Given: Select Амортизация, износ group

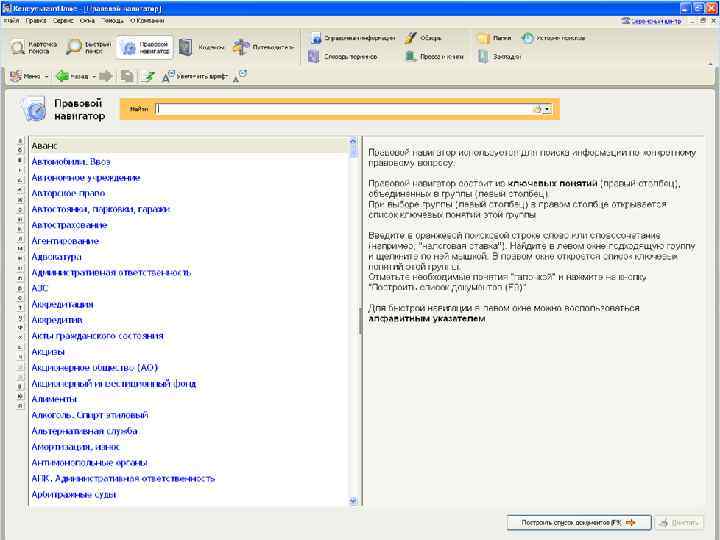Looking at the screenshot, I should click(x=75, y=447).
